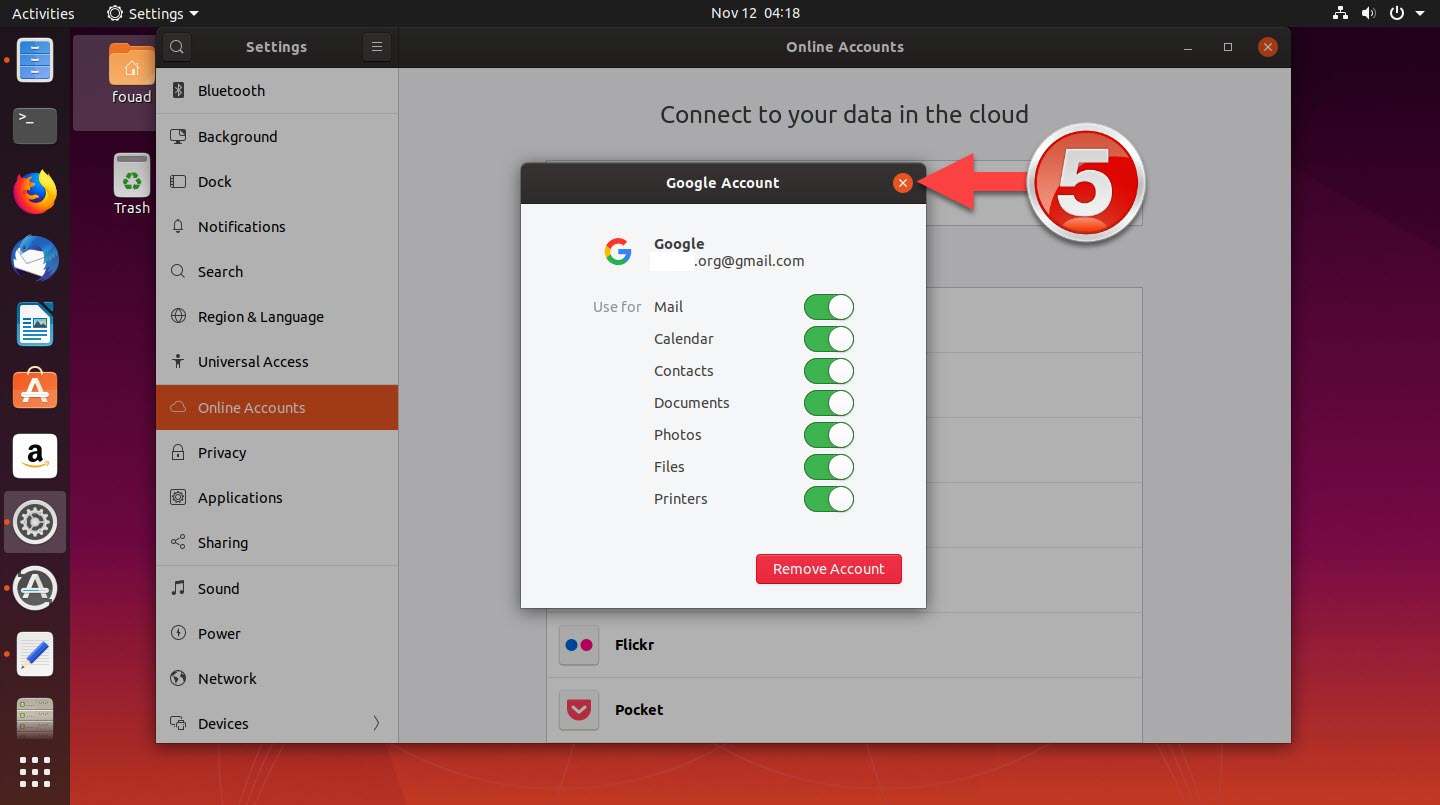Image resolution: width=1440 pixels, height=805 pixels.
Task: Open Thunderbird mail from the dock
Action: [x=35, y=258]
